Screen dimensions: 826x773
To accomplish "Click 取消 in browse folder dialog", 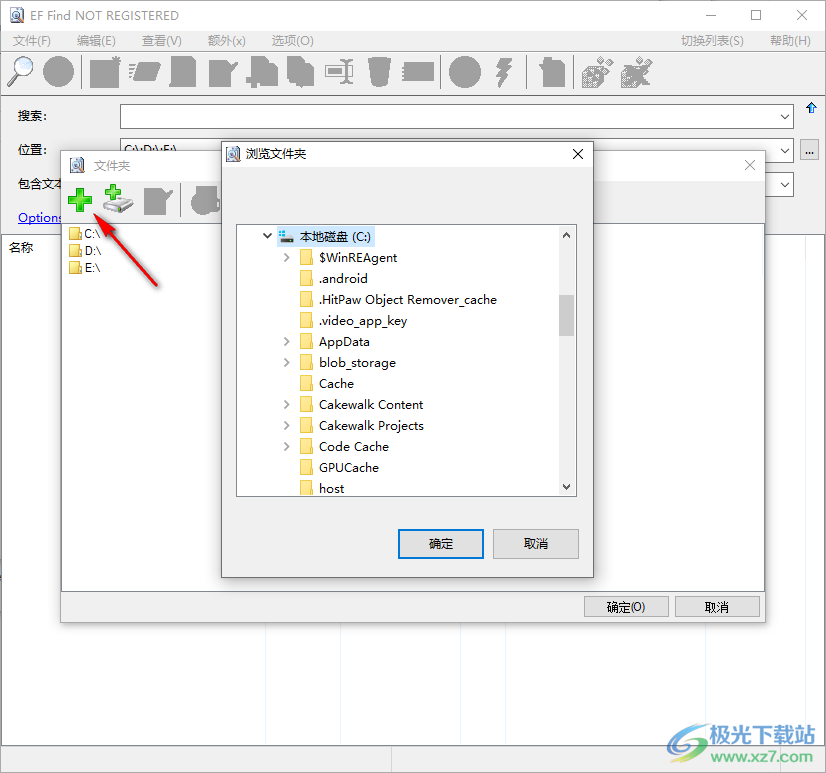I will pos(536,544).
